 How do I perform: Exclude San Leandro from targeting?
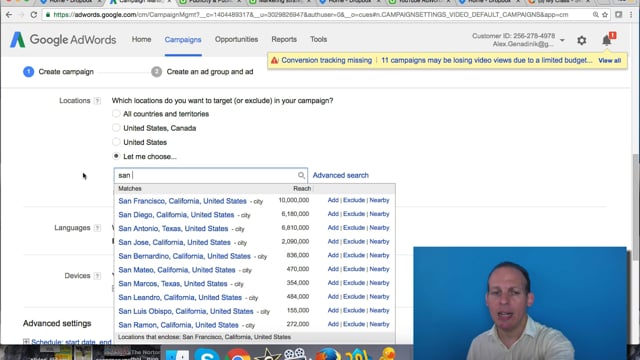point(354,297)
